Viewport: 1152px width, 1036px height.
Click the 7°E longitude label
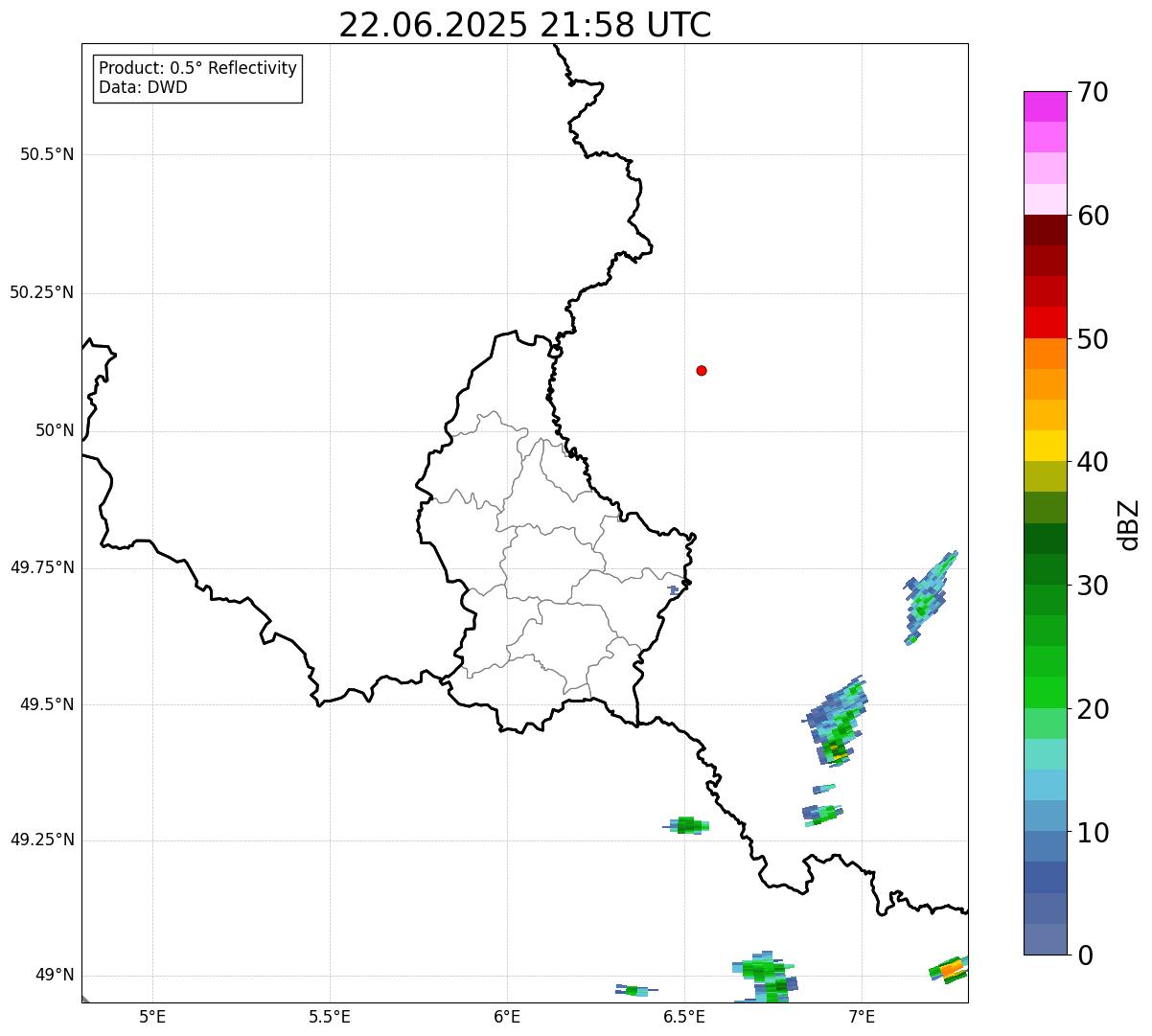pos(862,1016)
